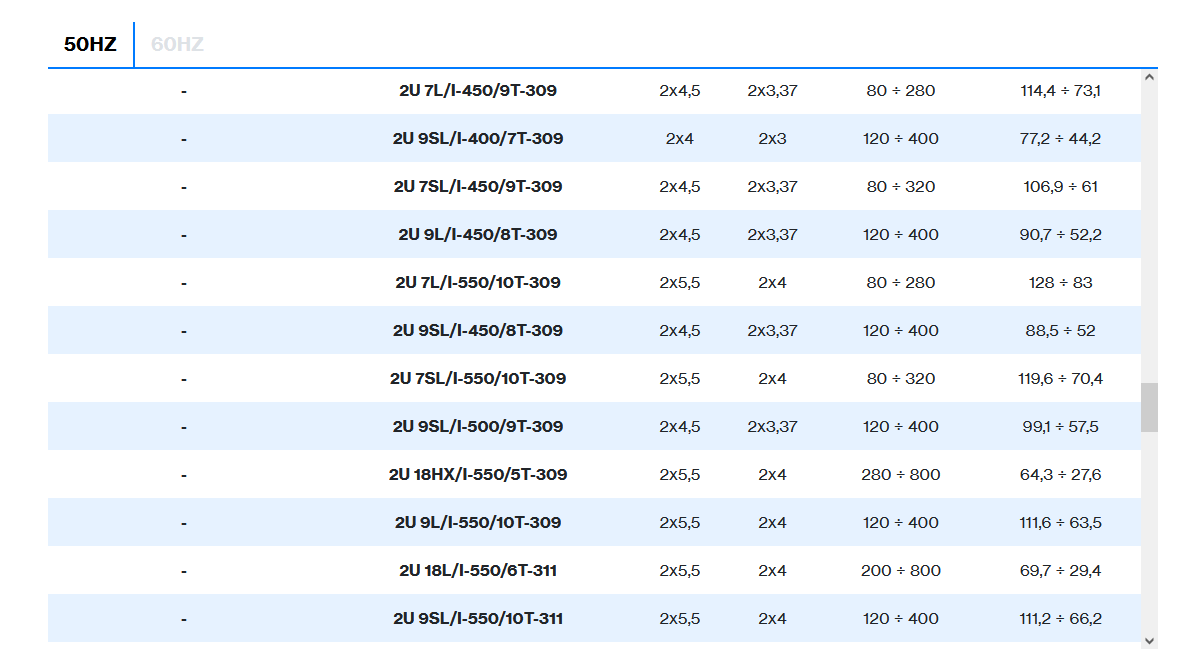The width and height of the screenshot is (1199, 665).
Task: Click the vertical scrollbar thumb
Action: tap(1149, 407)
